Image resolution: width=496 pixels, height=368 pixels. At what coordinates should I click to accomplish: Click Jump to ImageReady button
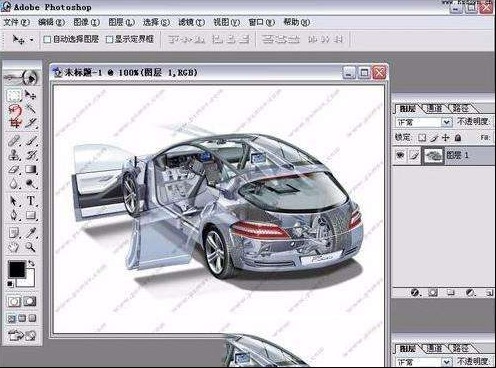point(22,335)
